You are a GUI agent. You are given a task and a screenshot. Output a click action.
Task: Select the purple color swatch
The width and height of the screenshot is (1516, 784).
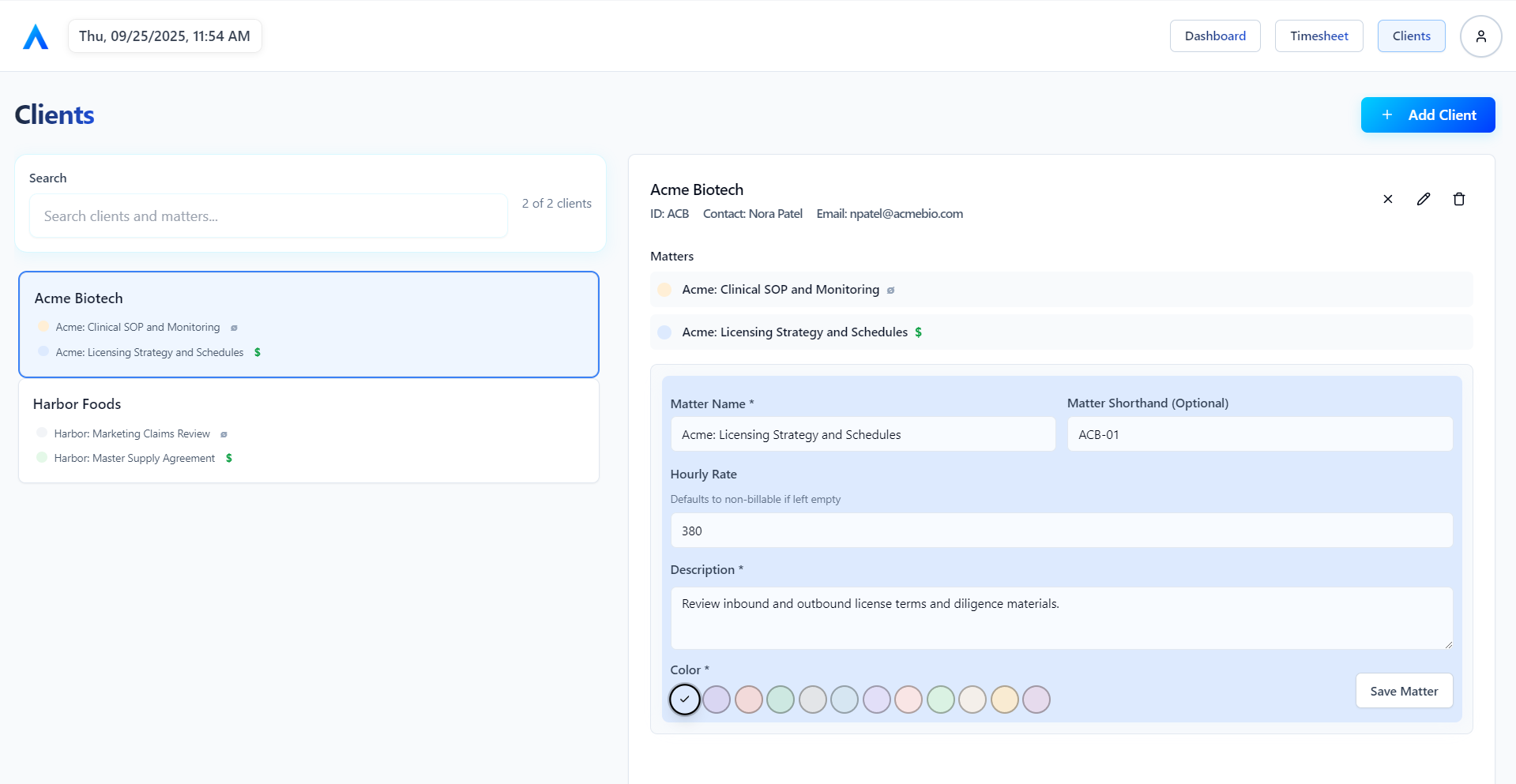click(x=717, y=700)
